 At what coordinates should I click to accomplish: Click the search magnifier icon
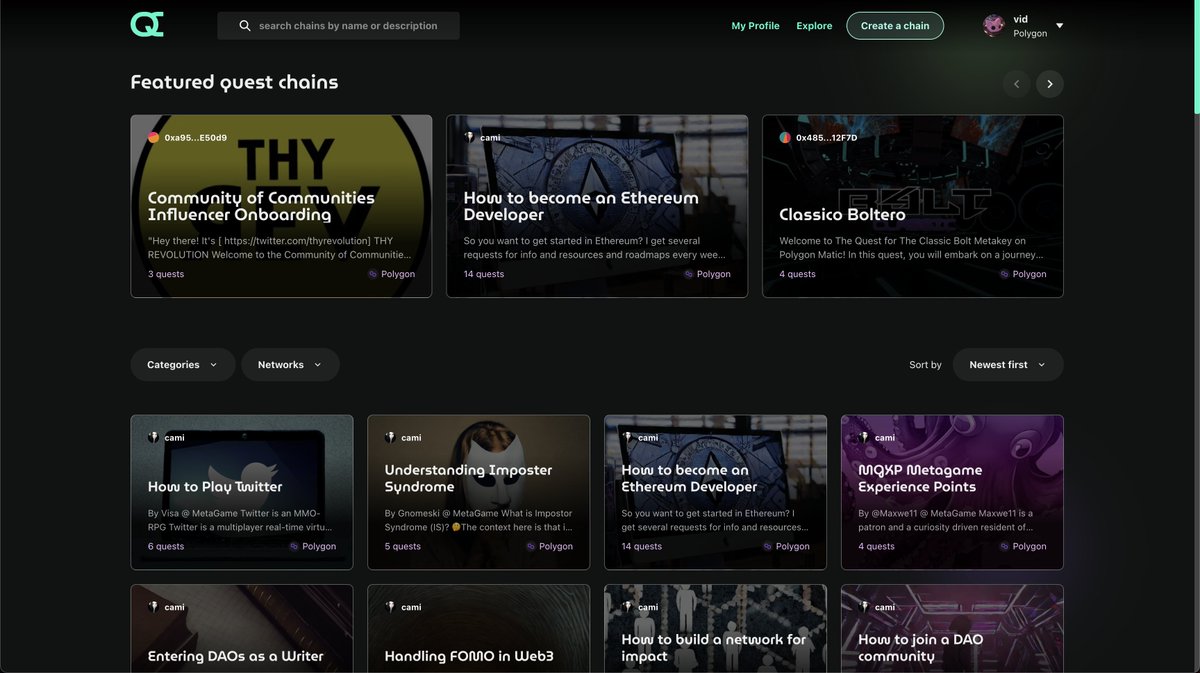[245, 26]
